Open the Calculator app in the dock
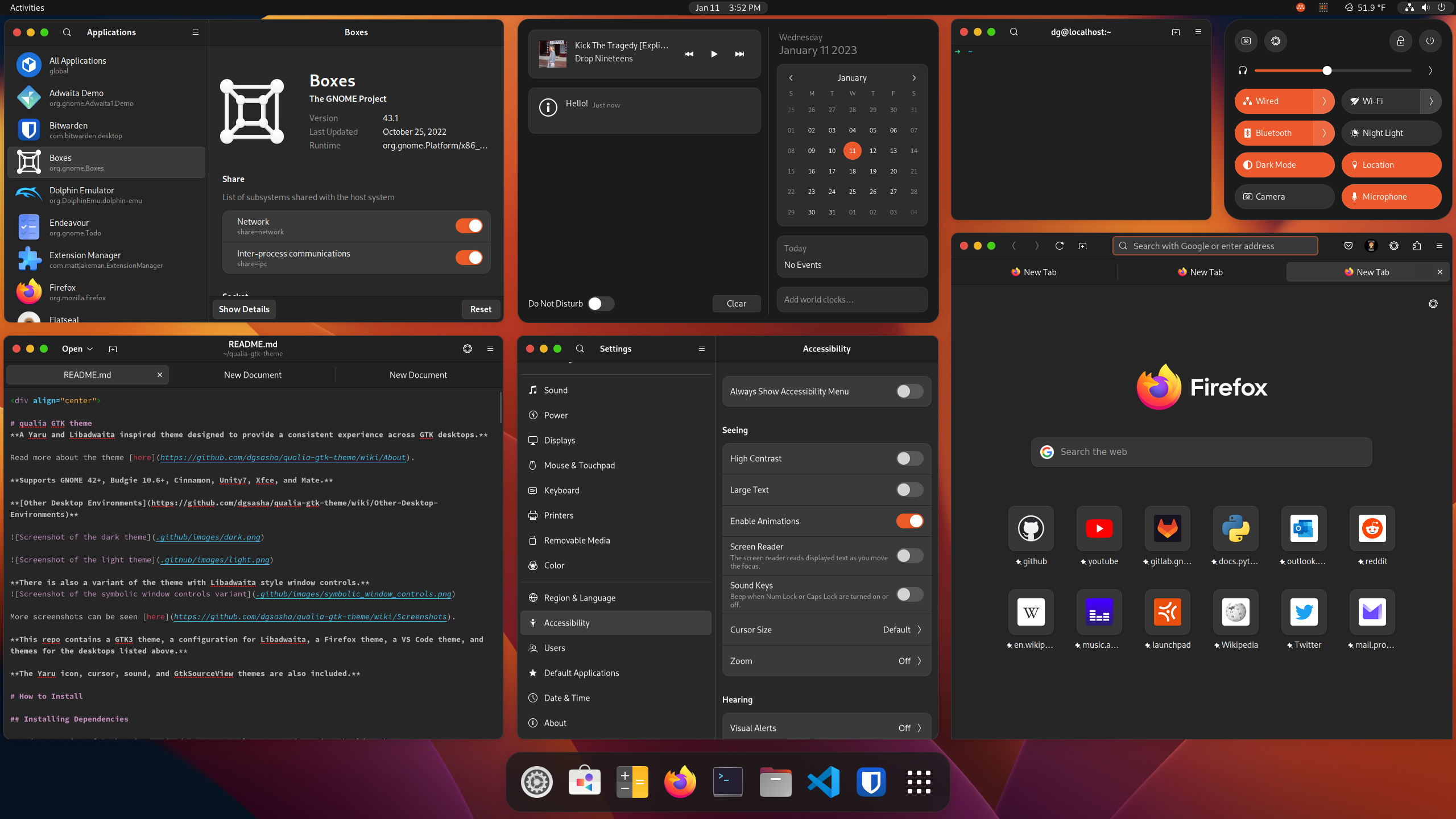The width and height of the screenshot is (1456, 819). [632, 782]
